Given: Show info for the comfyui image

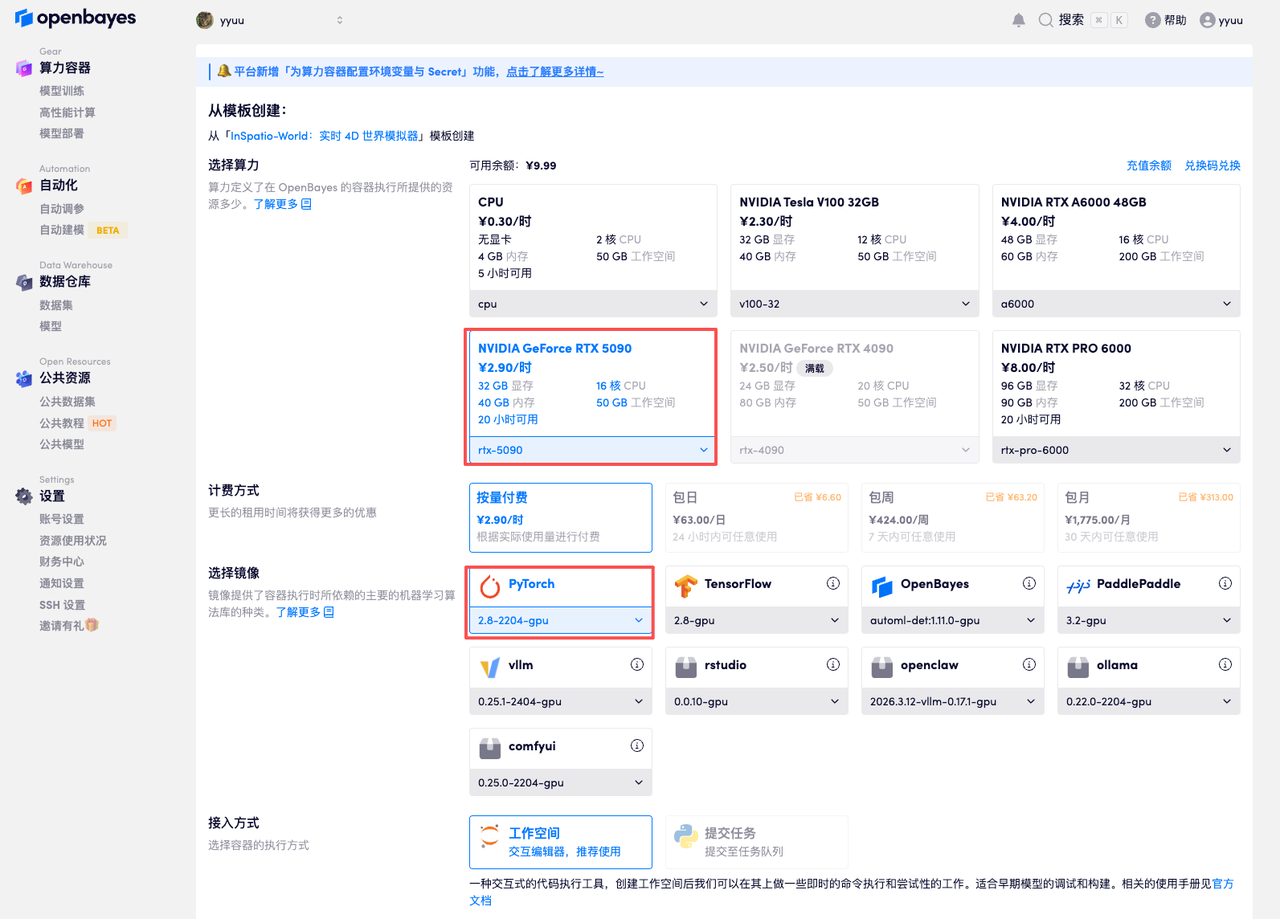Looking at the screenshot, I should point(637,746).
